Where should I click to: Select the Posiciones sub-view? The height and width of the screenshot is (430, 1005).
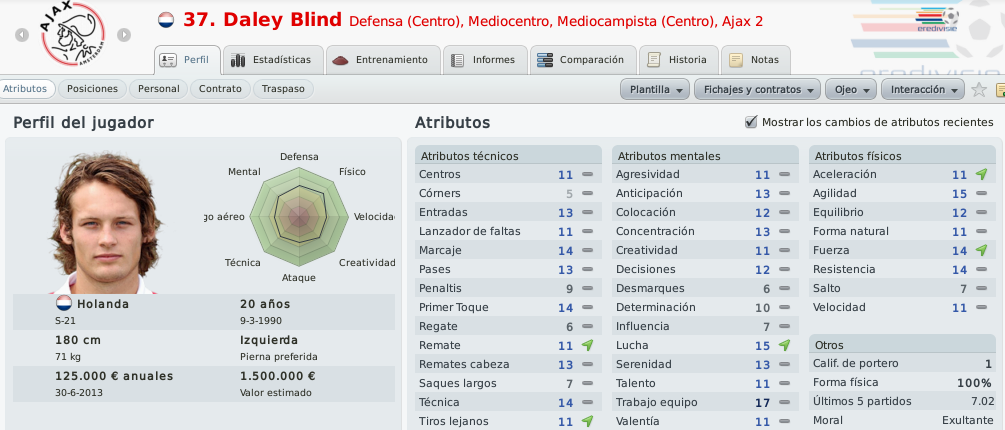coord(92,89)
